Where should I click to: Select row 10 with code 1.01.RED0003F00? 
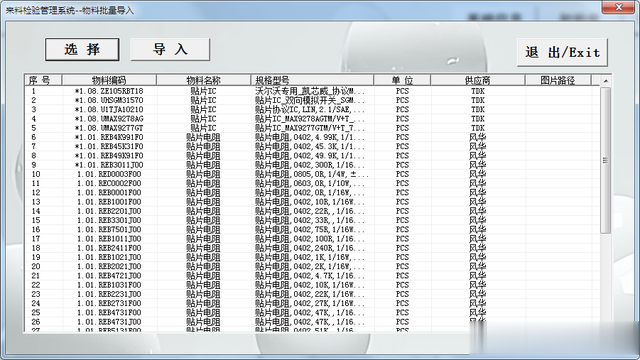point(312,174)
